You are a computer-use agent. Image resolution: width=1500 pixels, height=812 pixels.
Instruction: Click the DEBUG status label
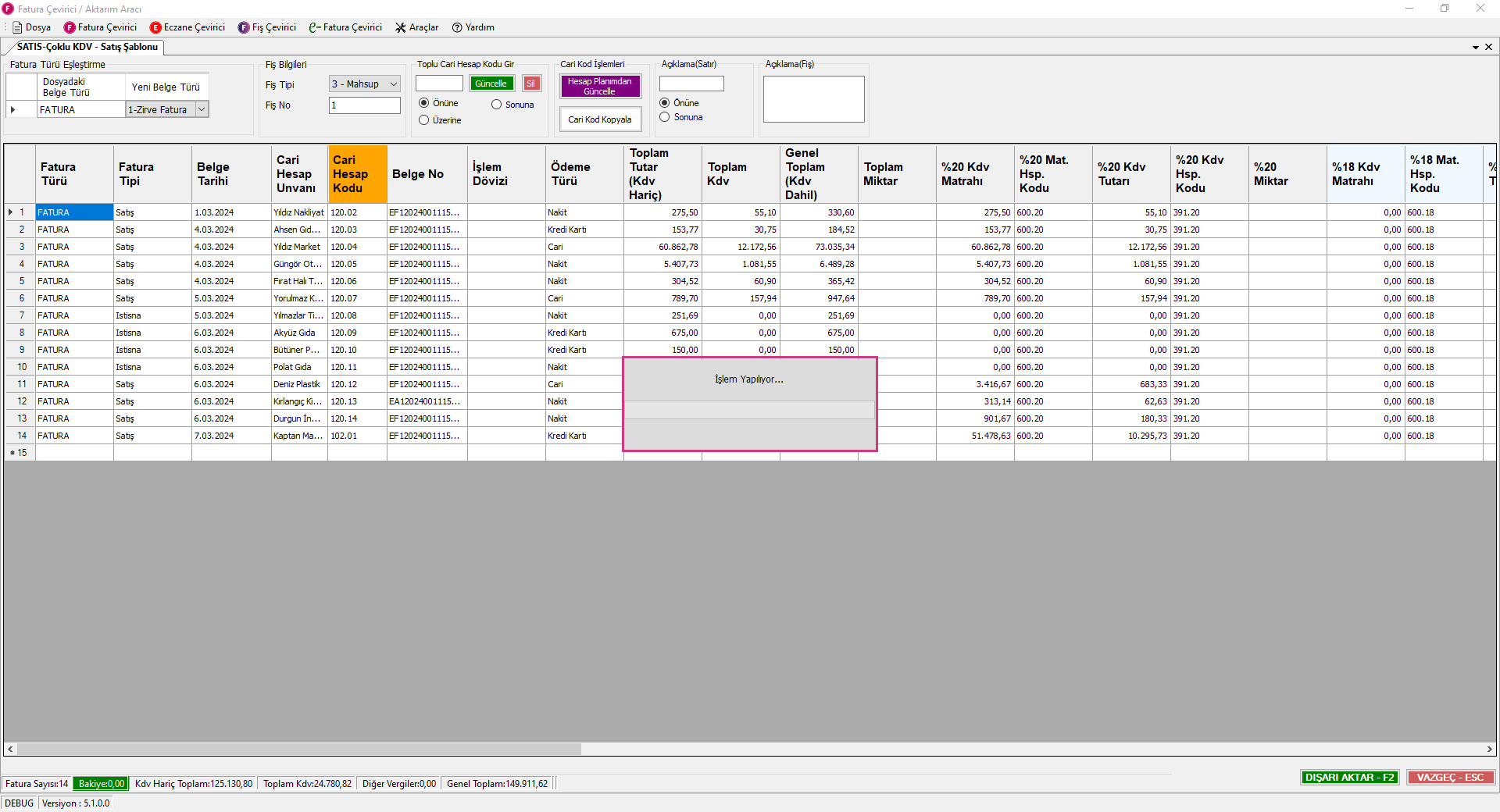point(20,803)
